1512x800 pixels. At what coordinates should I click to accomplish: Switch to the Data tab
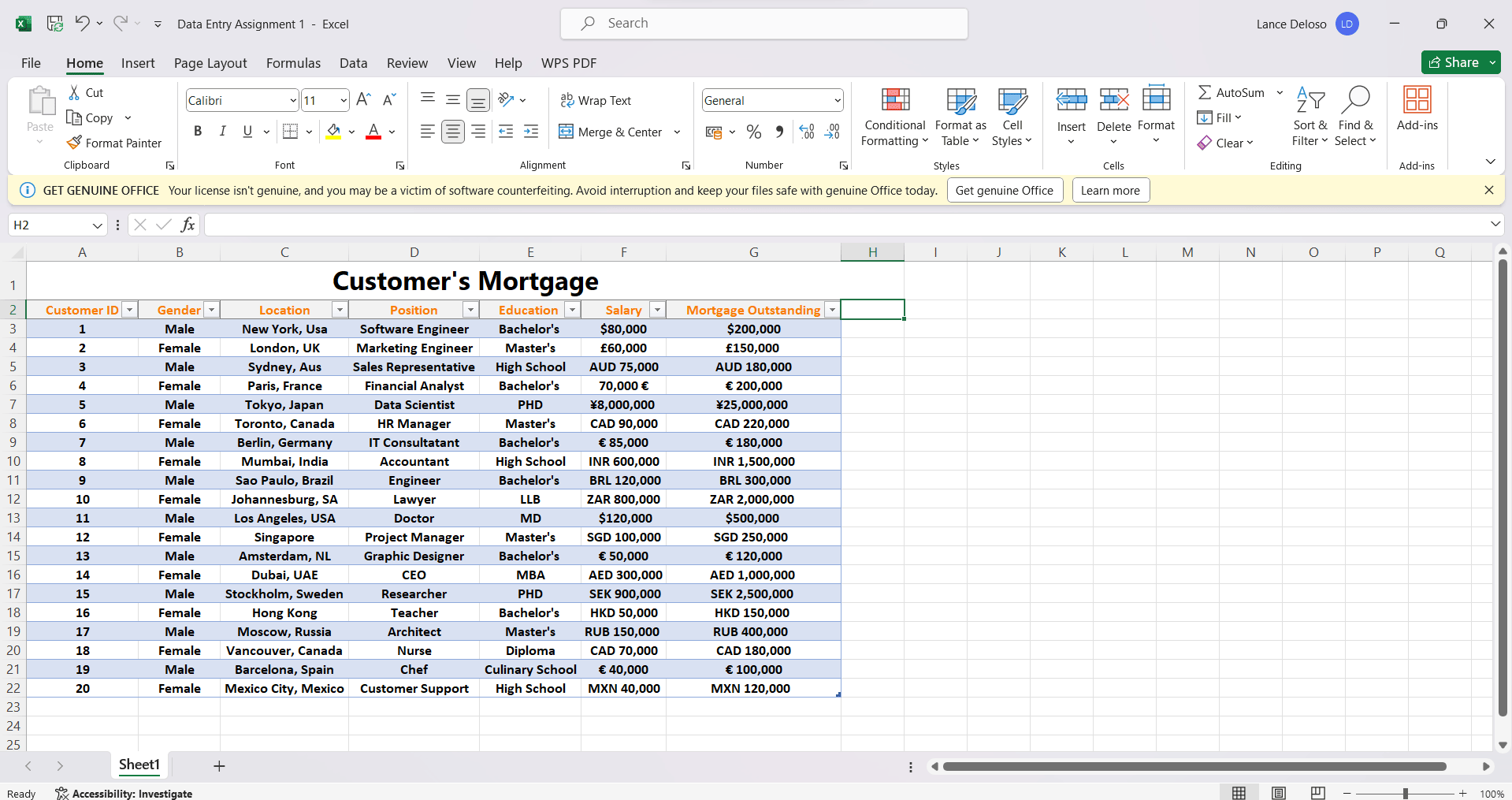(x=353, y=63)
